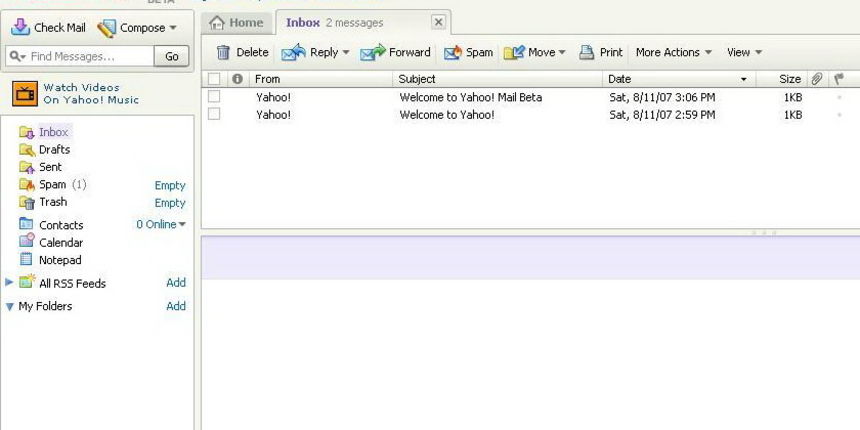Click the Spam envelope icon
This screenshot has height=430, width=860.
[453, 53]
